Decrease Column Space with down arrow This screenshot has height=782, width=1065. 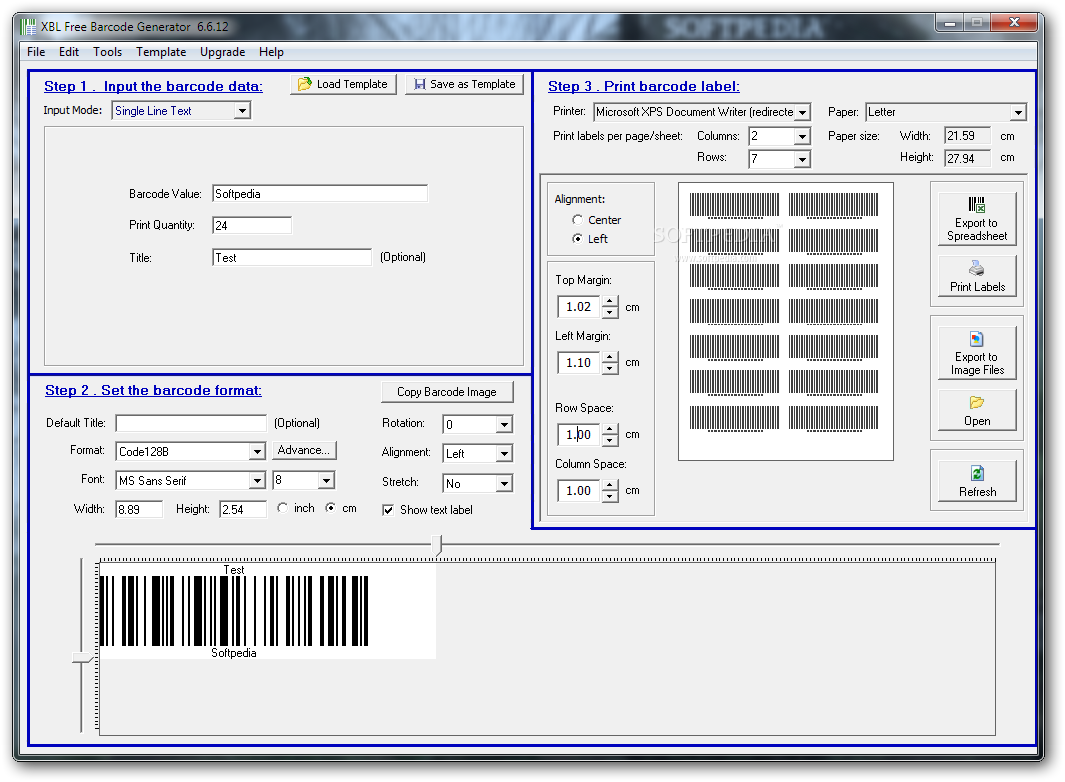[x=611, y=496]
